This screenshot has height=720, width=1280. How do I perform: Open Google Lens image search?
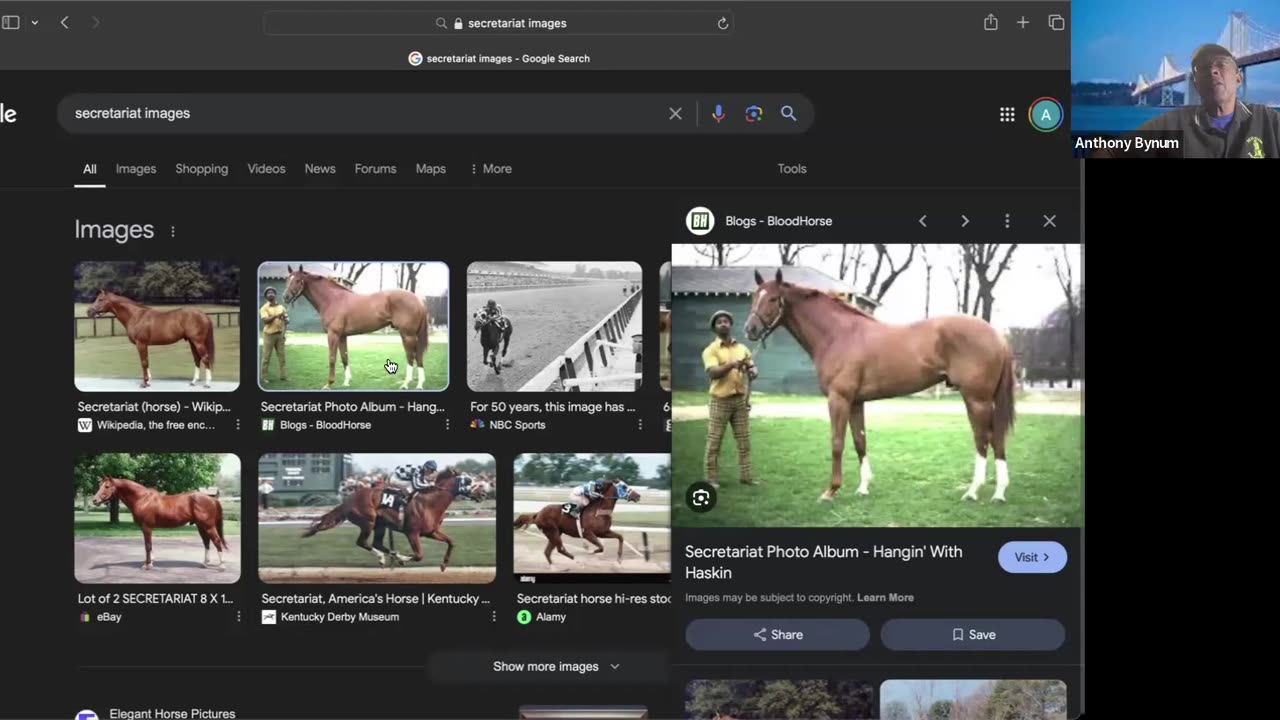(754, 114)
